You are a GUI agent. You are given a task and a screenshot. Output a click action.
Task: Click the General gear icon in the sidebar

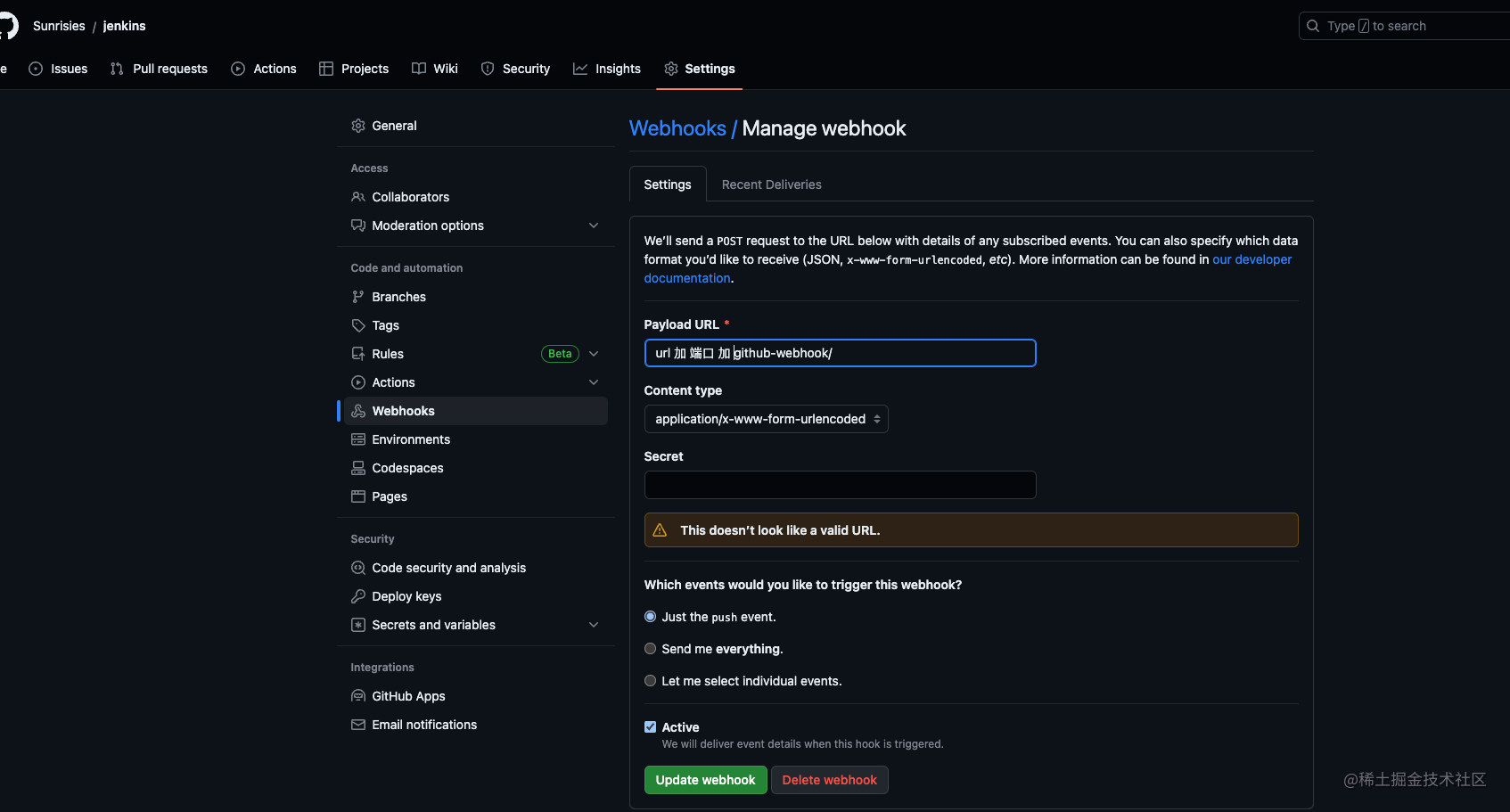coord(358,126)
